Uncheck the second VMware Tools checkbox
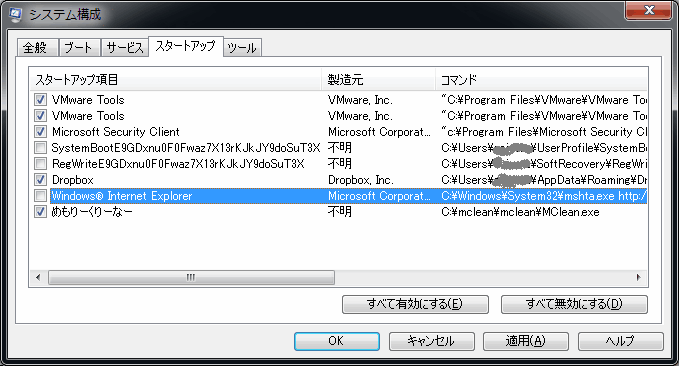 [x=40, y=116]
